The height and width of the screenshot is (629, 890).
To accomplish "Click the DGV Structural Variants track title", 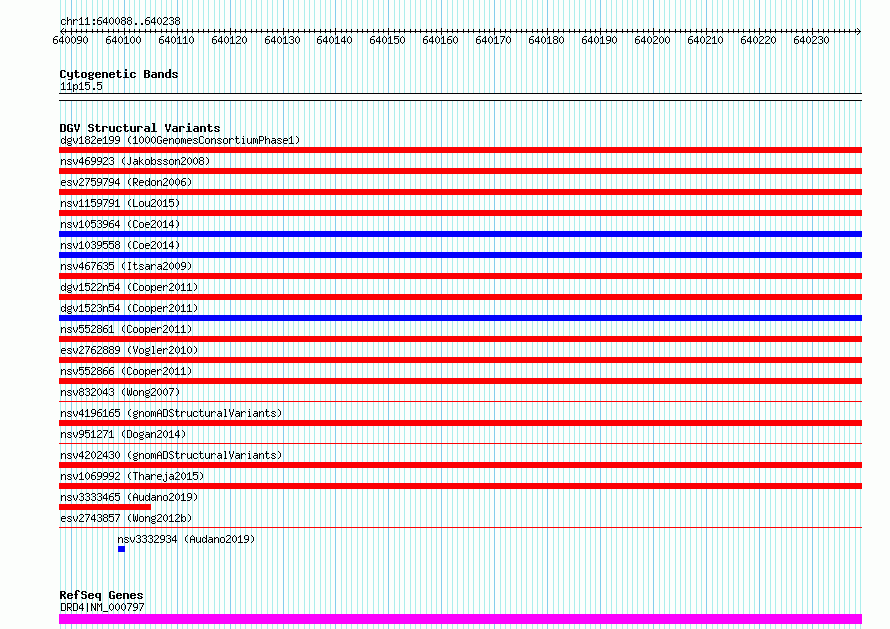I will click(140, 128).
